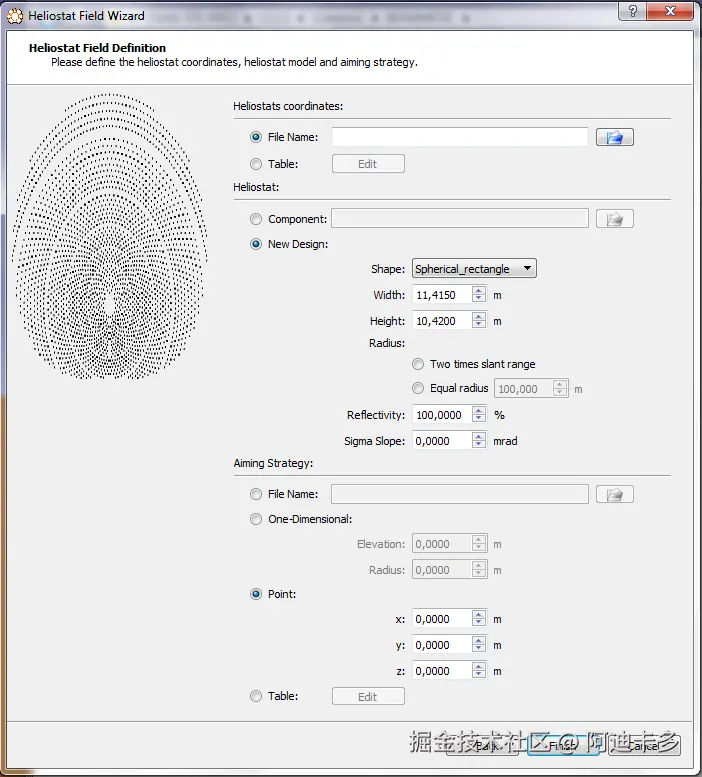Increase the Width value

point(479,291)
